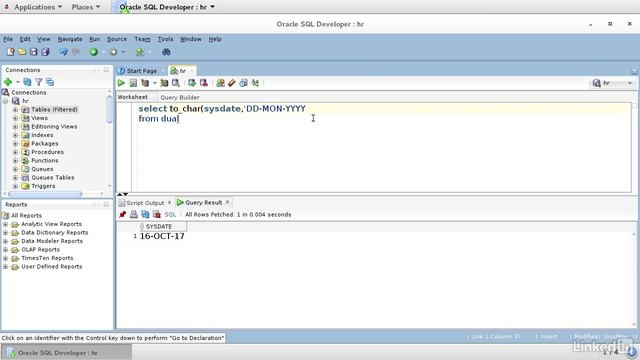This screenshot has height=360, width=640.
Task: Open the Applications menu in top bar
Action: 38,7
